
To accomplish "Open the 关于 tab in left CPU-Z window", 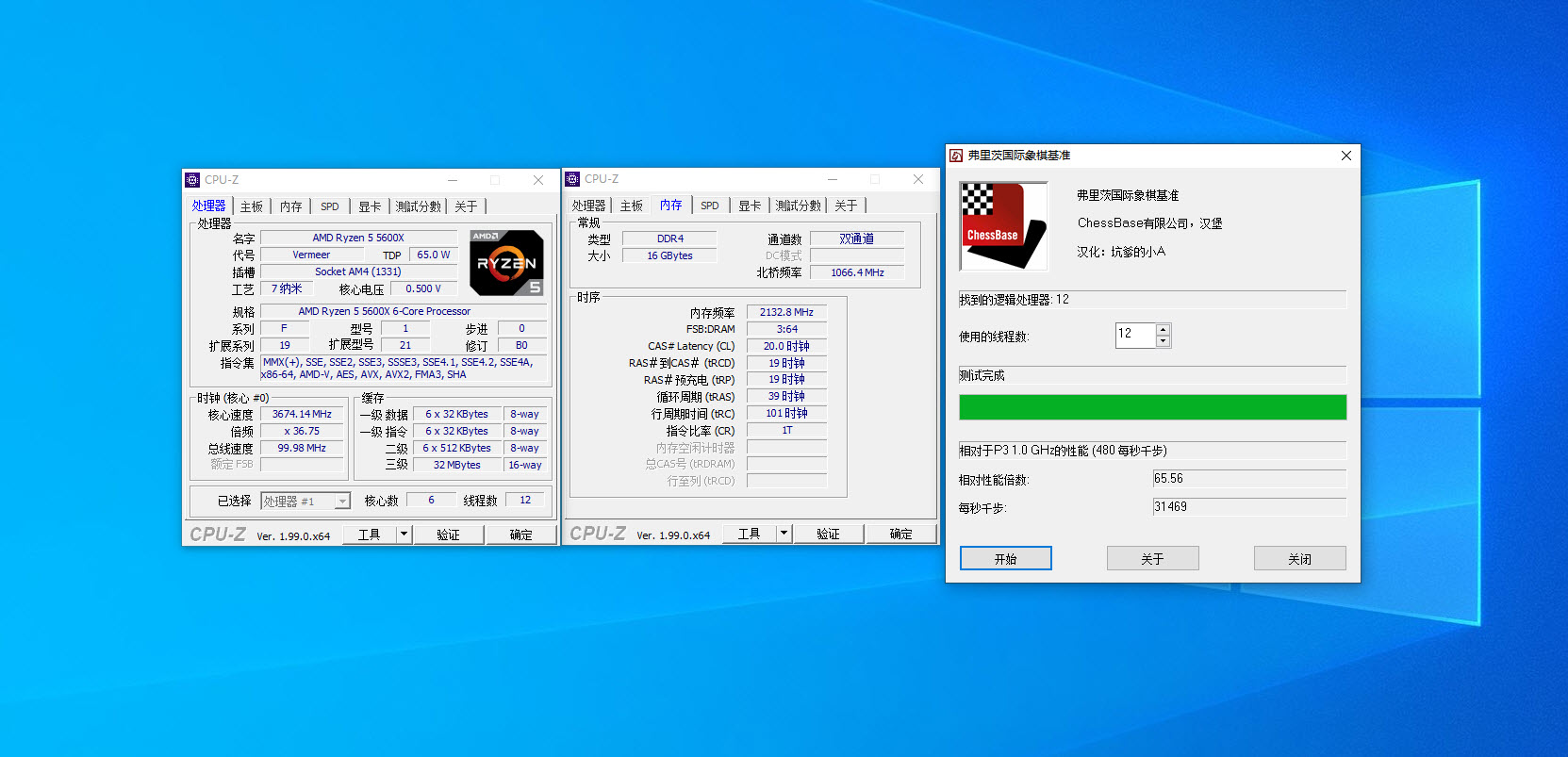I will click(x=466, y=206).
